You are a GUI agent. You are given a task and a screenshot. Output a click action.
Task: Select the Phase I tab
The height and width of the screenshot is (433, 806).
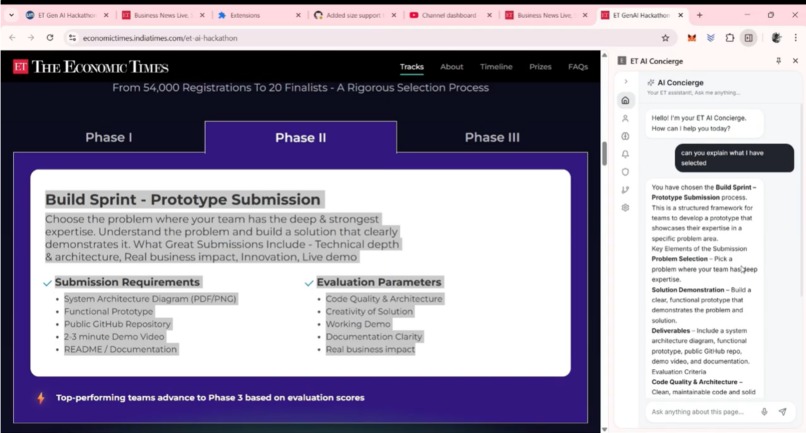[108, 137]
